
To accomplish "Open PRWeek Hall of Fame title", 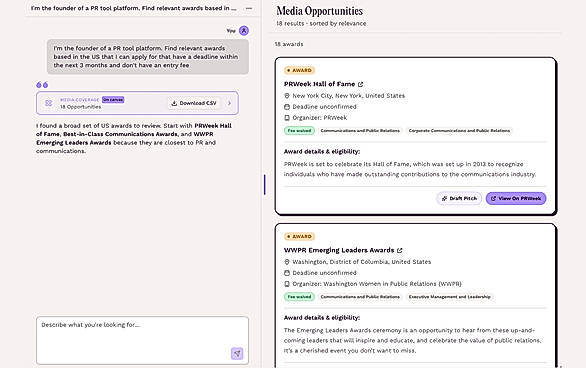I will pyautogui.click(x=319, y=84).
